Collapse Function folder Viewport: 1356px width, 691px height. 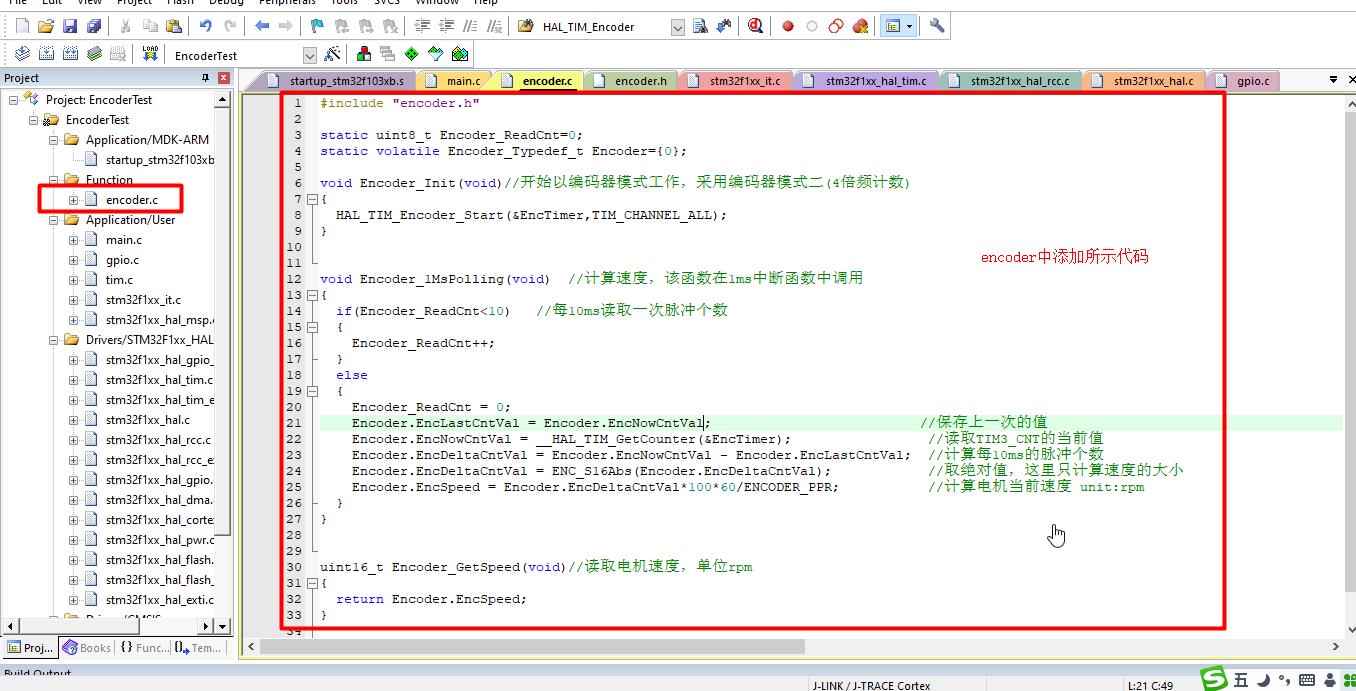(54, 179)
